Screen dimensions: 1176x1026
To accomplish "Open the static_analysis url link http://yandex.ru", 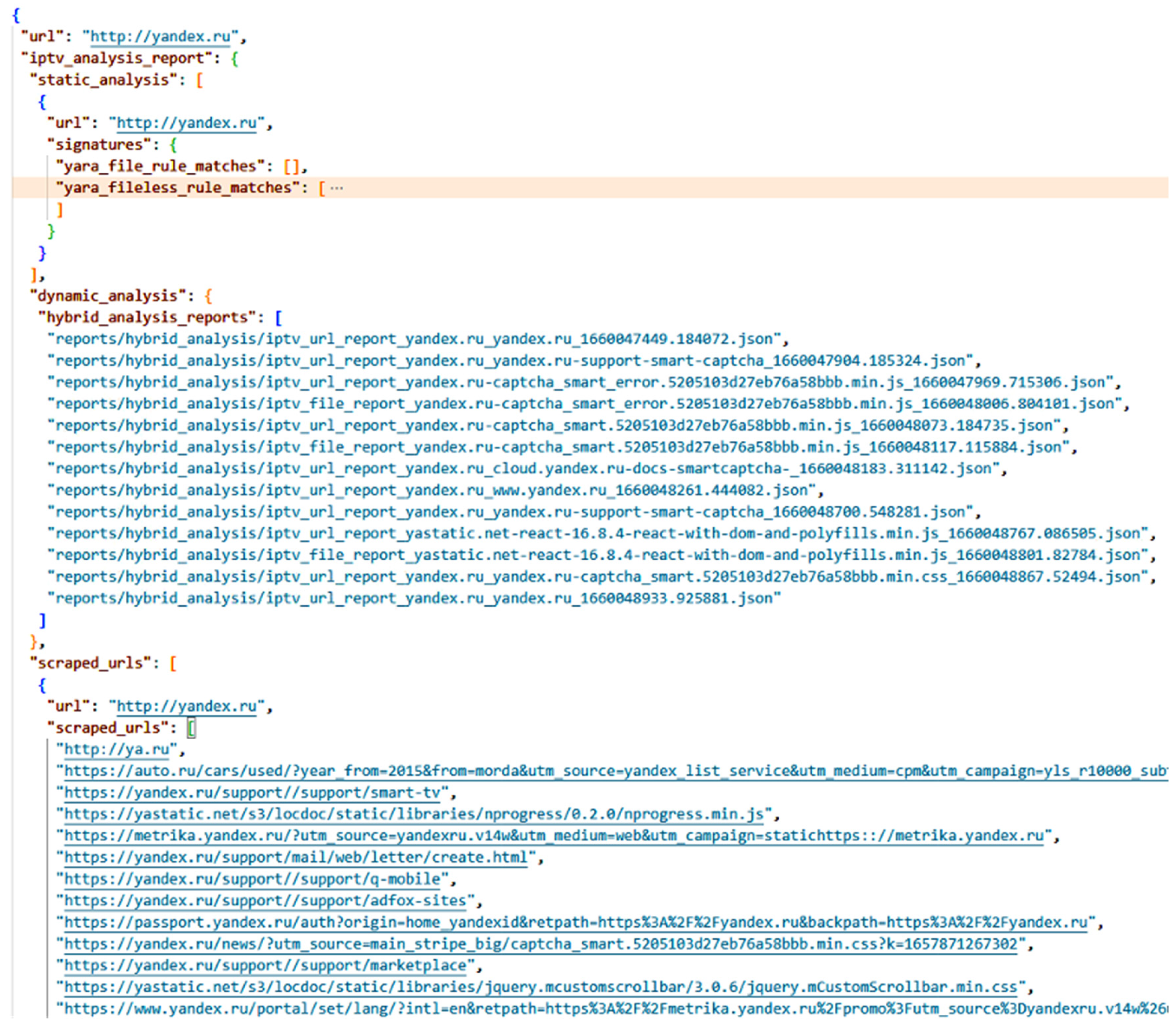I will point(186,123).
